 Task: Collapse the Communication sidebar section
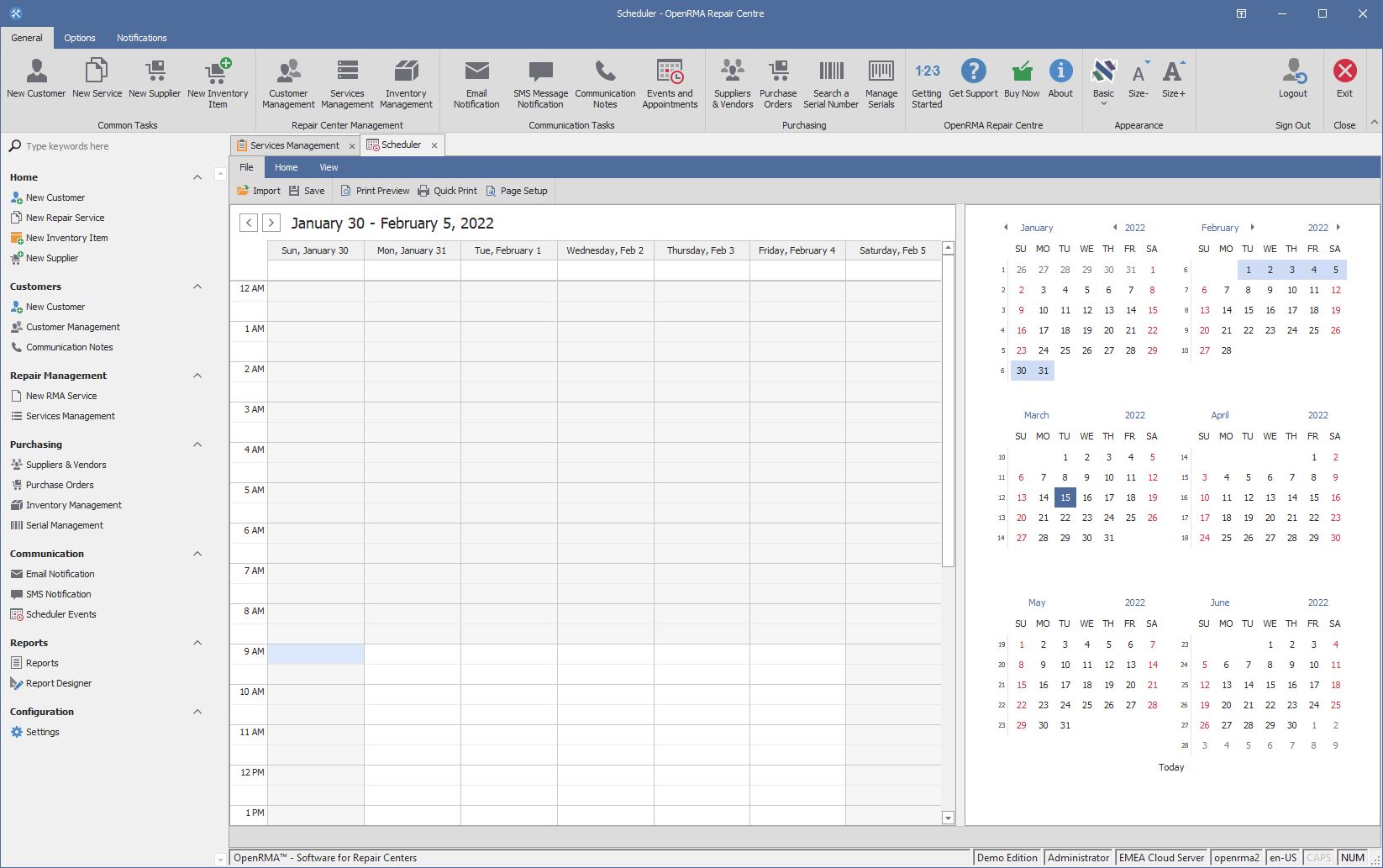[197, 554]
